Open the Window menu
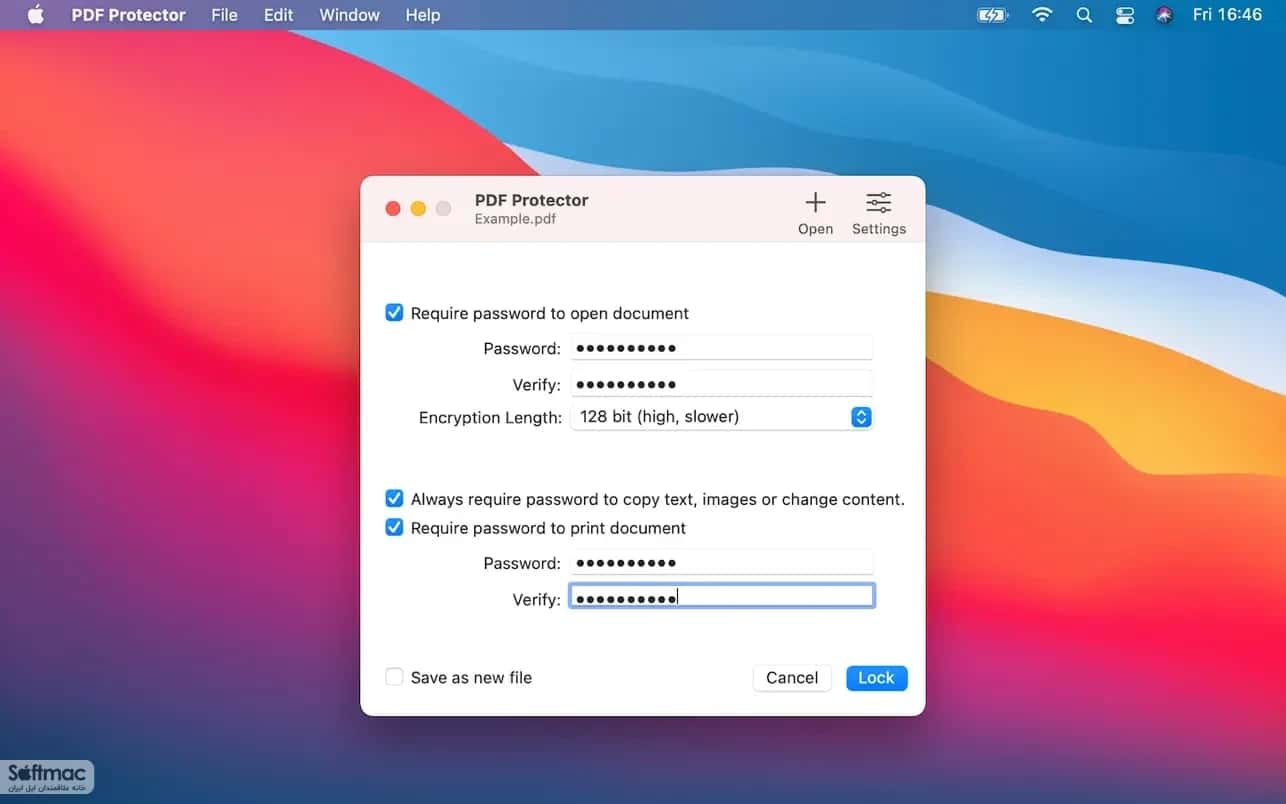The image size is (1286, 804). [349, 15]
